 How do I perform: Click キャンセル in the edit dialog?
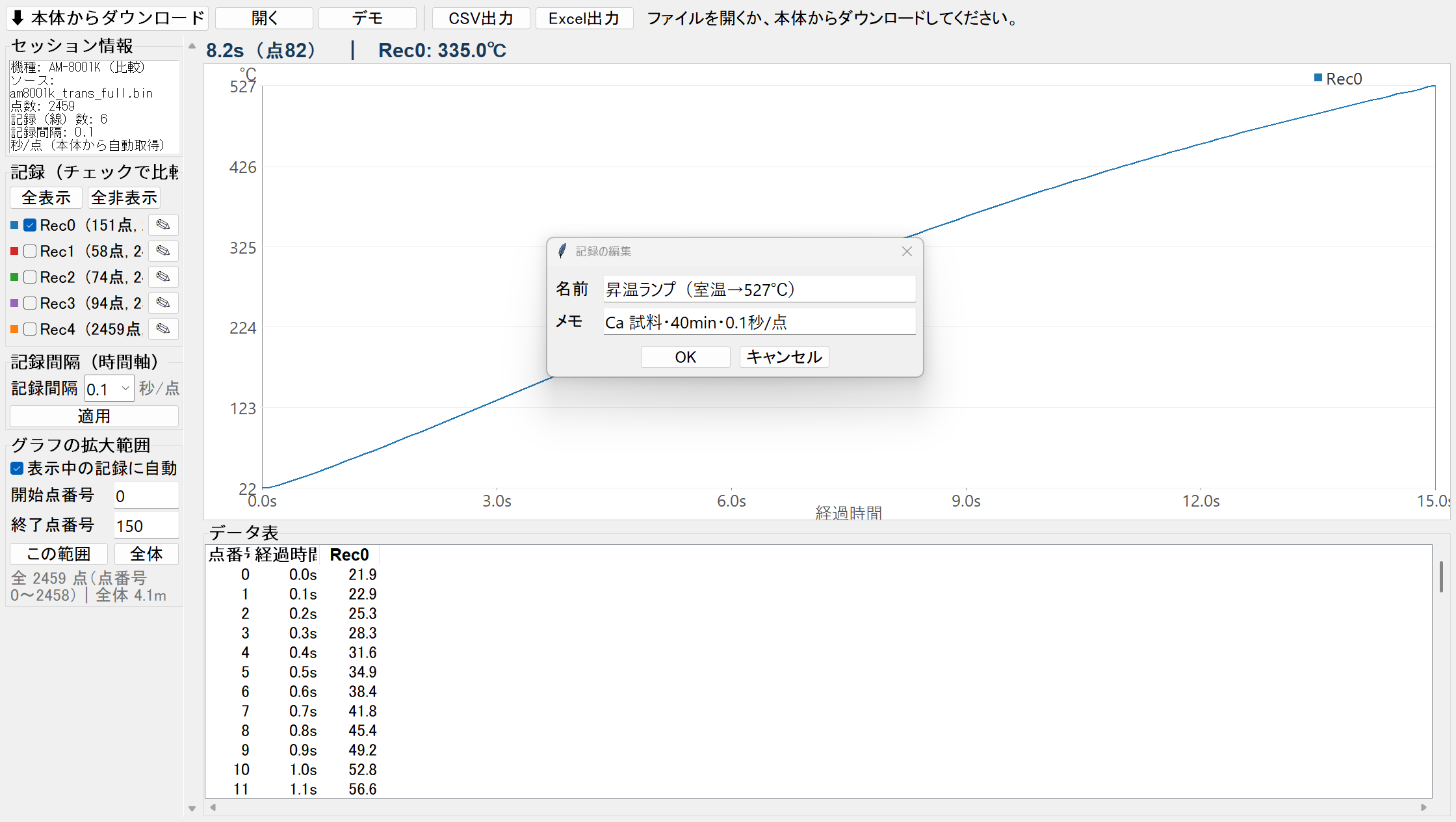(x=784, y=357)
